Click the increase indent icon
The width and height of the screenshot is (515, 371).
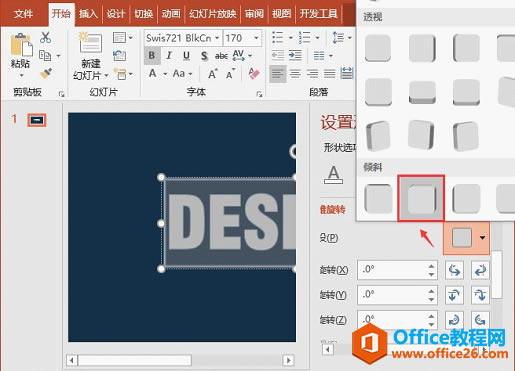coord(295,55)
